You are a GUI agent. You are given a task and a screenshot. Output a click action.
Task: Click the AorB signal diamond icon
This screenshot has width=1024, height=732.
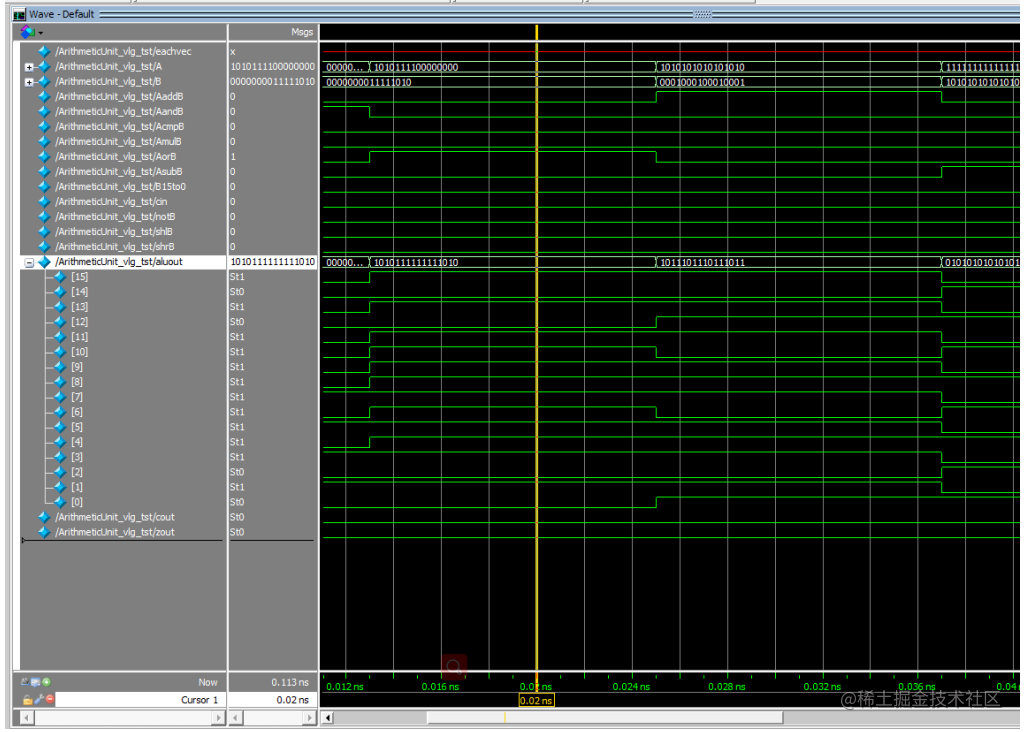click(x=44, y=157)
